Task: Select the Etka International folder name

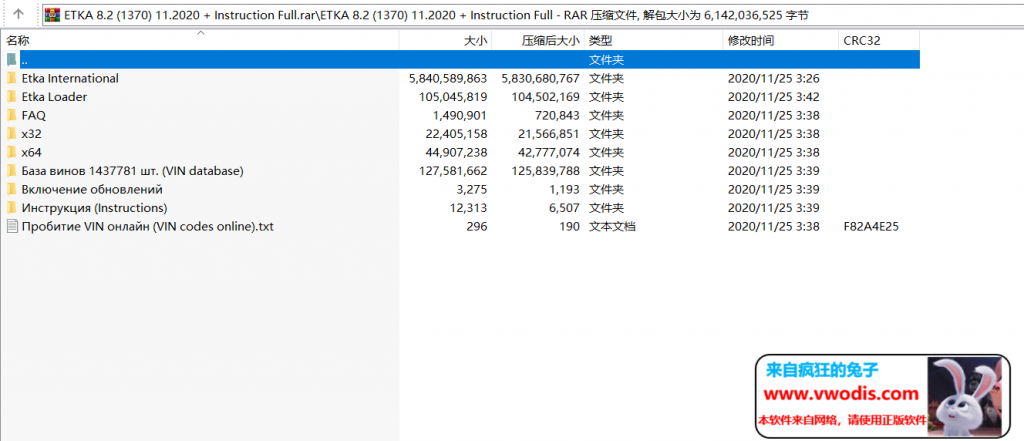Action: 70,78
